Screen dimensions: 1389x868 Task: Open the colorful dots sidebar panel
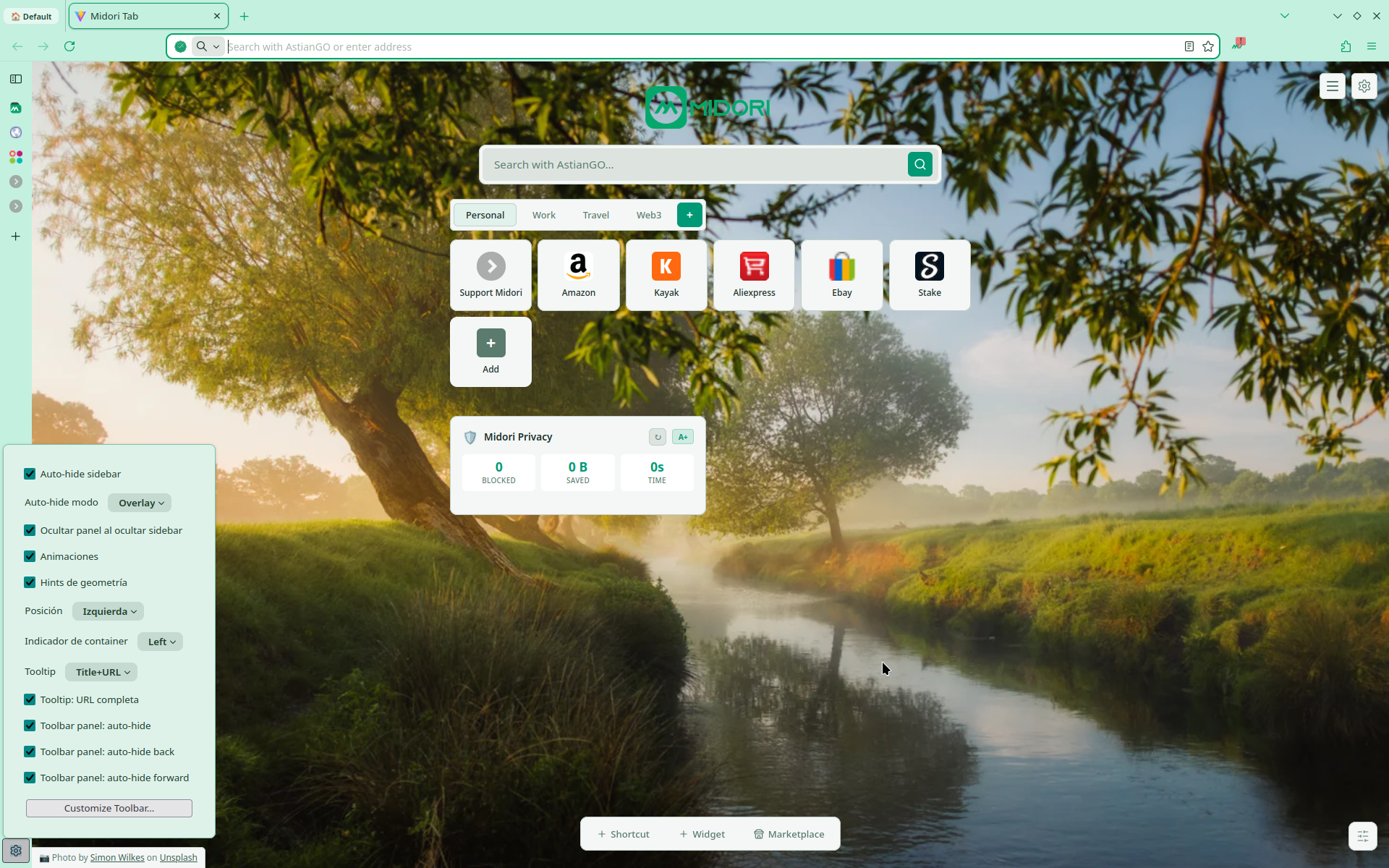tap(16, 157)
